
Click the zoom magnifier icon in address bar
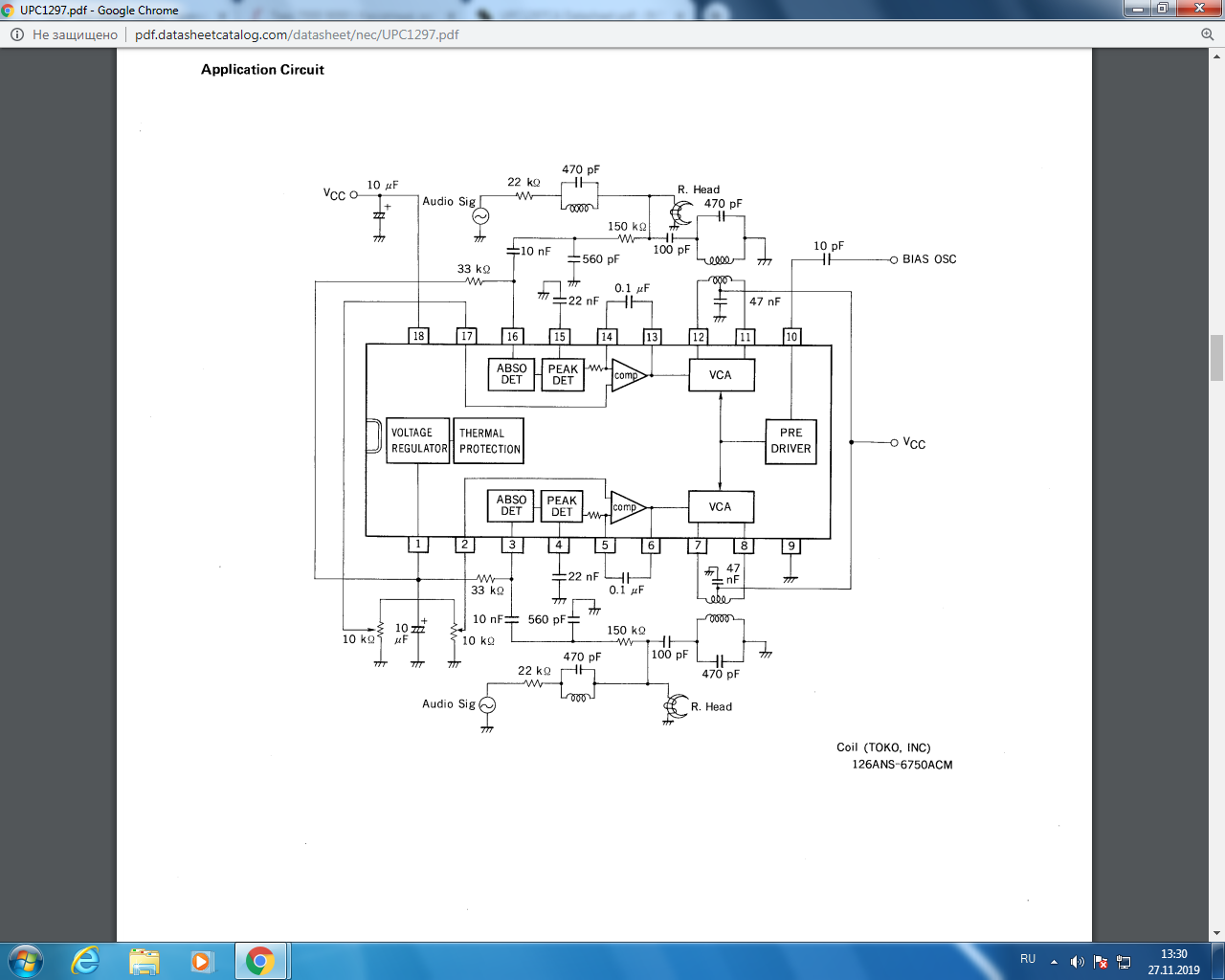point(1207,34)
